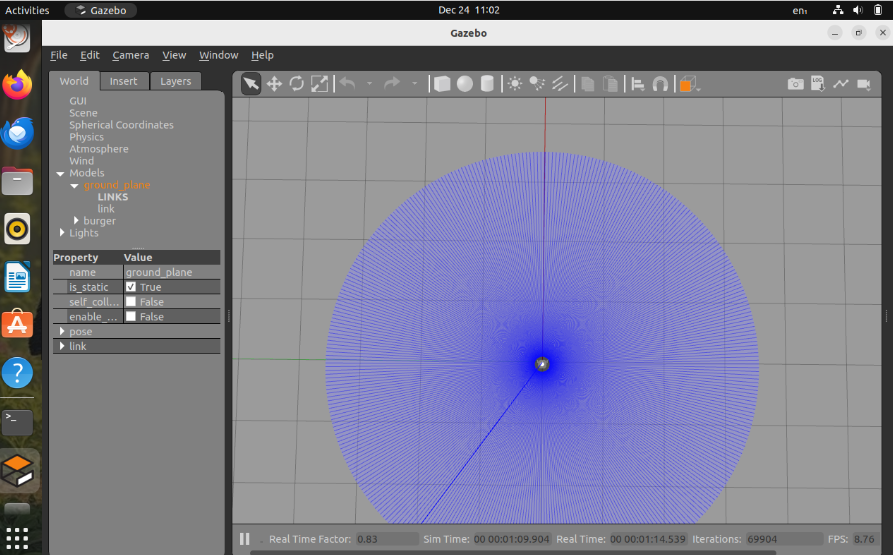Screen dimensions: 893x555
Task: Insert a box shape
Action: point(442,84)
